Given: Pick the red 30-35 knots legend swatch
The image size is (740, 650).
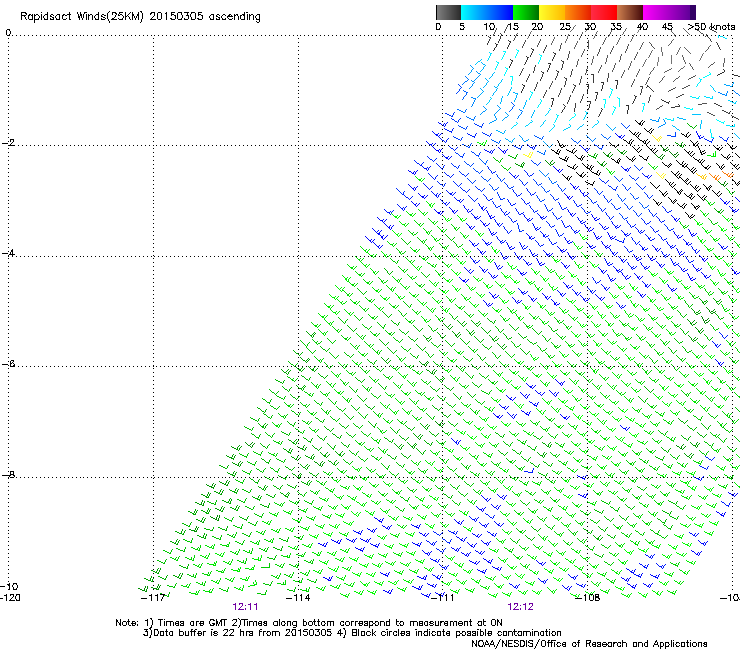Looking at the screenshot, I should point(604,12).
